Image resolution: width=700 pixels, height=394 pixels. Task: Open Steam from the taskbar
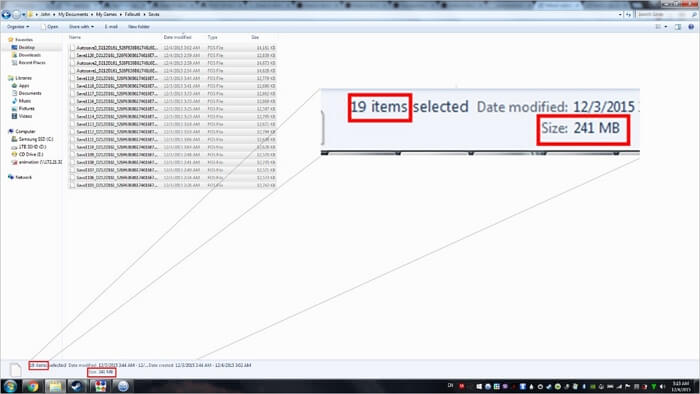point(77,386)
